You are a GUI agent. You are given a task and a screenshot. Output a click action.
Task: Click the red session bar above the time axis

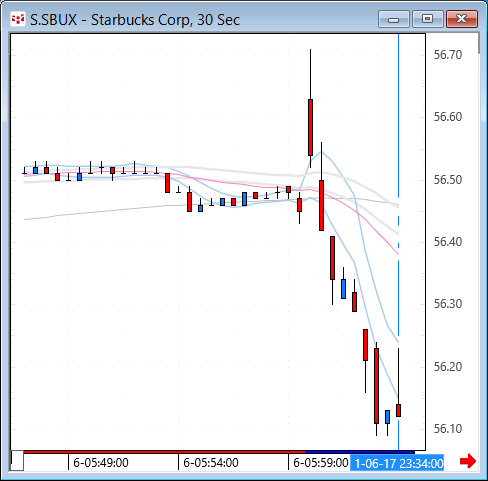pos(164,452)
